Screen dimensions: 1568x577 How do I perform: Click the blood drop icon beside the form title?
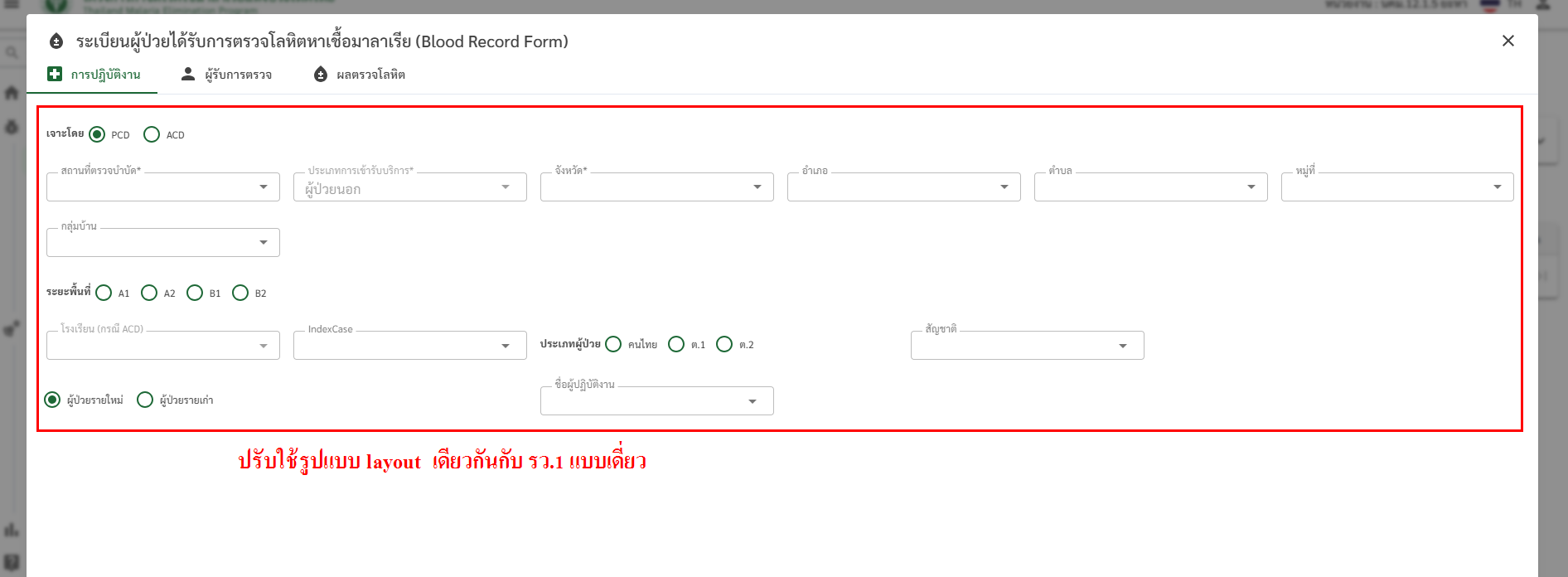click(x=56, y=41)
